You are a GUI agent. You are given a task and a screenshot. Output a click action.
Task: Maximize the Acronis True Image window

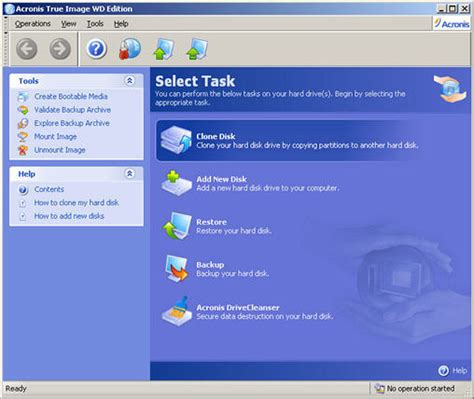click(452, 9)
